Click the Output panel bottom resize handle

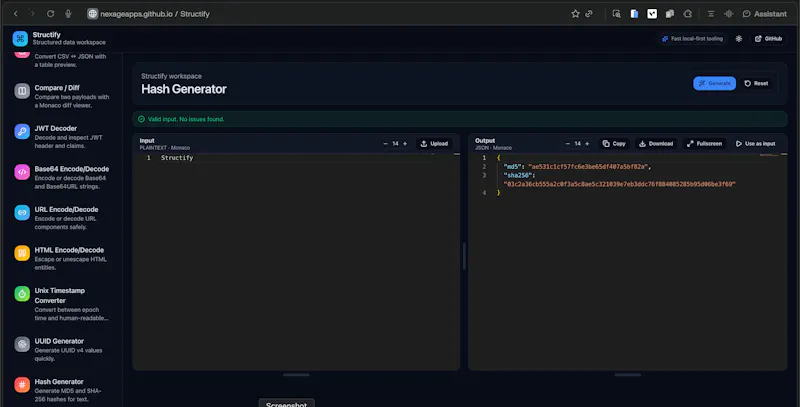pyautogui.click(x=628, y=375)
